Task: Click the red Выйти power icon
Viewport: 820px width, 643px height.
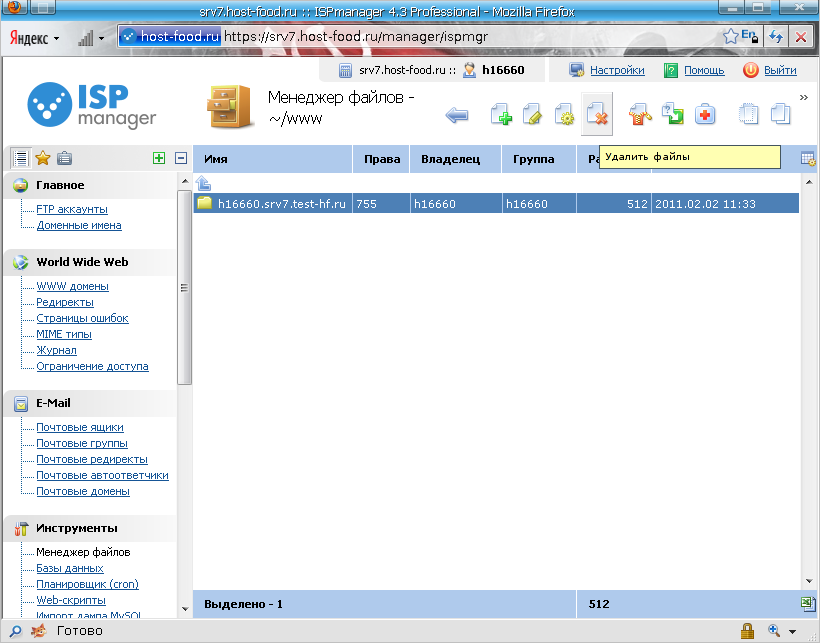Action: click(750, 70)
